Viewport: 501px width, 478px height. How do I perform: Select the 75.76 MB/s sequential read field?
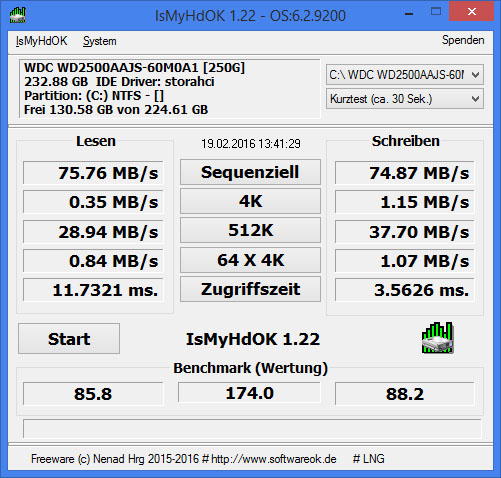pyautogui.click(x=93, y=173)
